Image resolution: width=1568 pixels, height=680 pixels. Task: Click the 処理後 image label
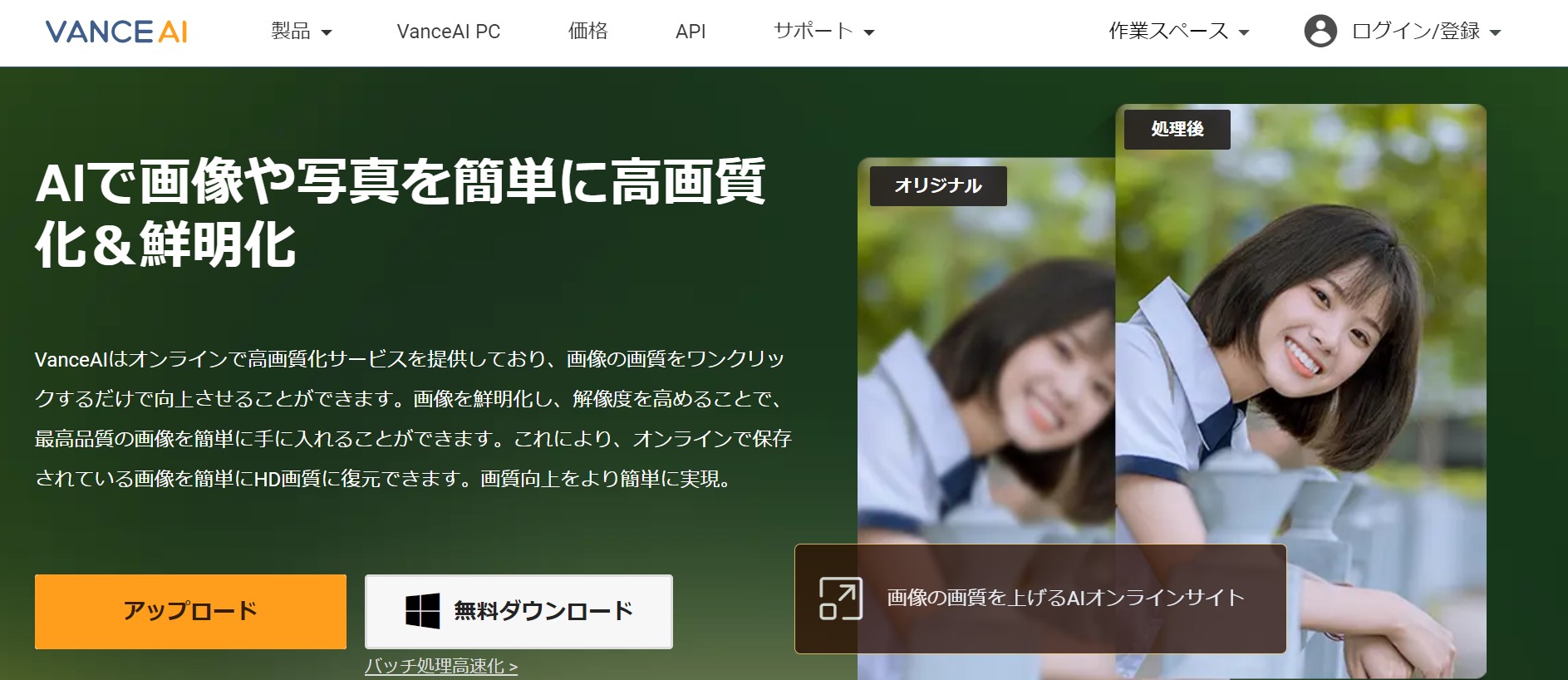tap(1177, 129)
